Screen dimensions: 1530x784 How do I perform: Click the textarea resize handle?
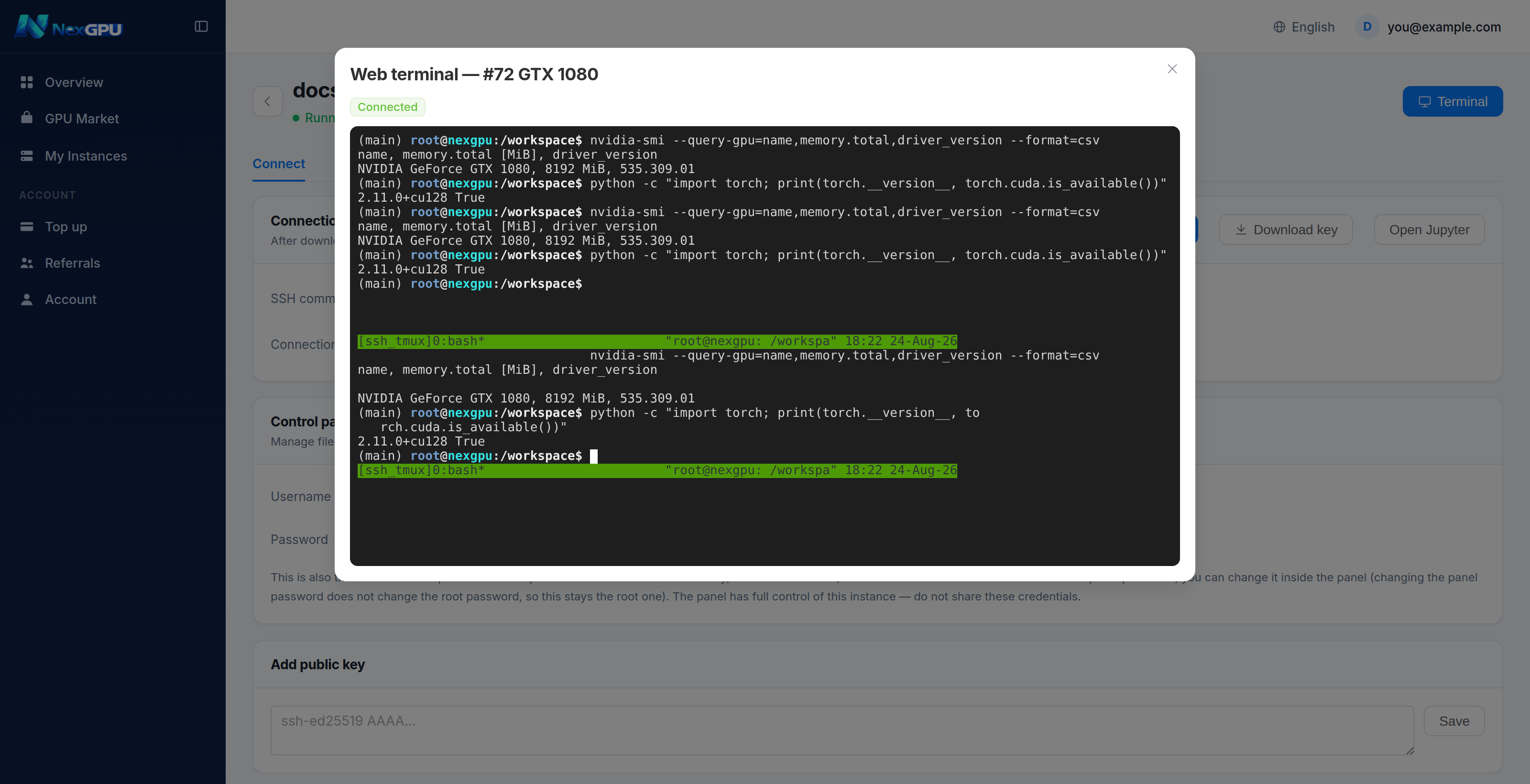1410,751
